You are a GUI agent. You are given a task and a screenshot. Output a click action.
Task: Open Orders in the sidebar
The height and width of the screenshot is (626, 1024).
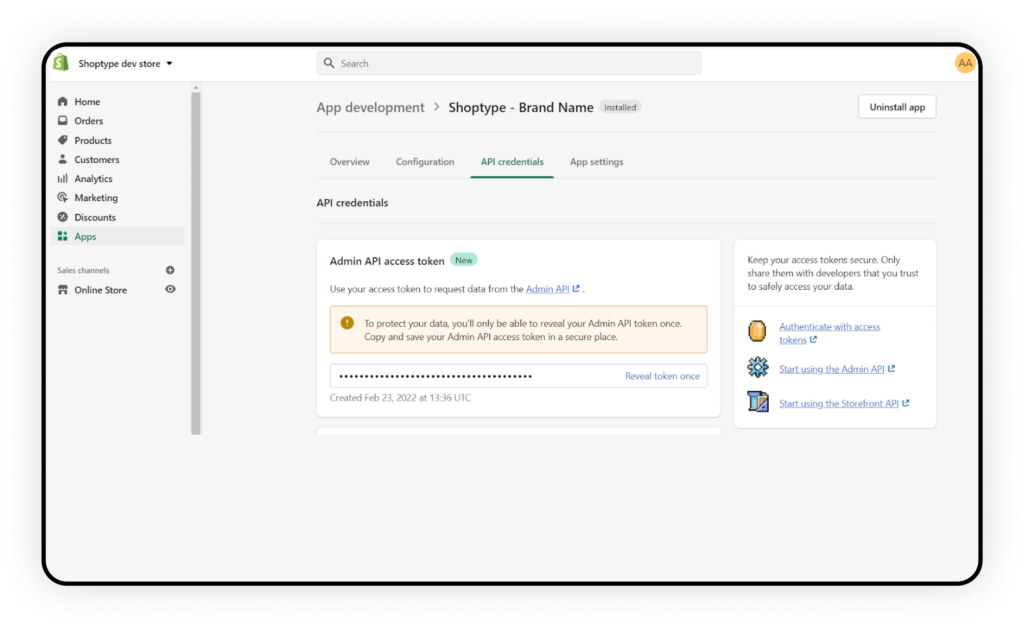click(88, 121)
